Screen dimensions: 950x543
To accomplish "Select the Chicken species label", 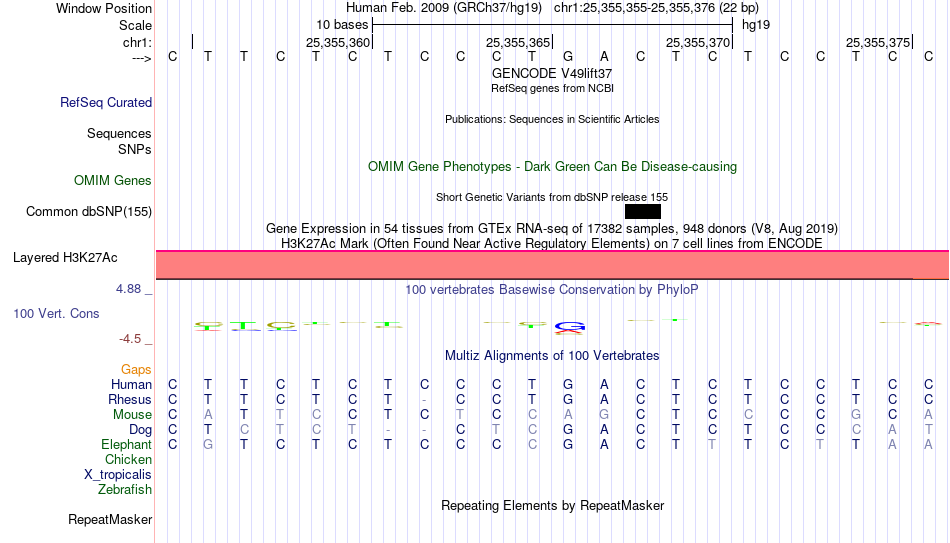I will point(128,459).
